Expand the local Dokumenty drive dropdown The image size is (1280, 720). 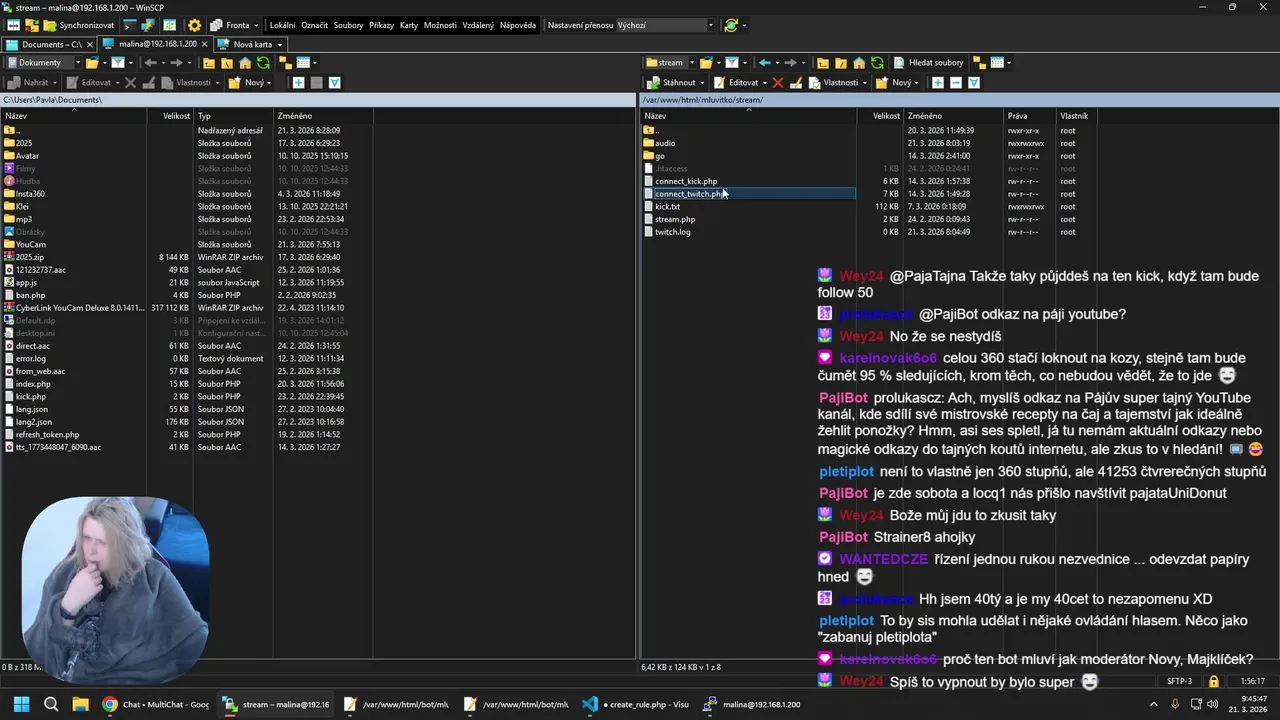[x=78, y=62]
